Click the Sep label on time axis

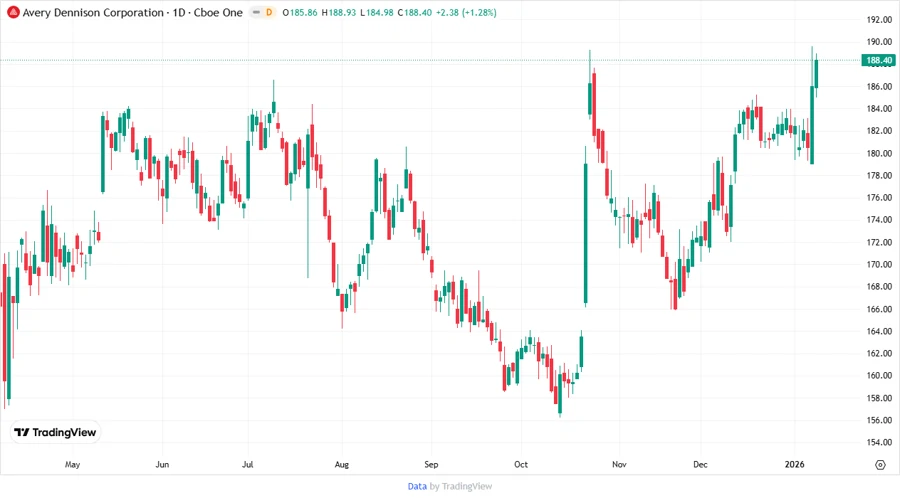click(431, 464)
